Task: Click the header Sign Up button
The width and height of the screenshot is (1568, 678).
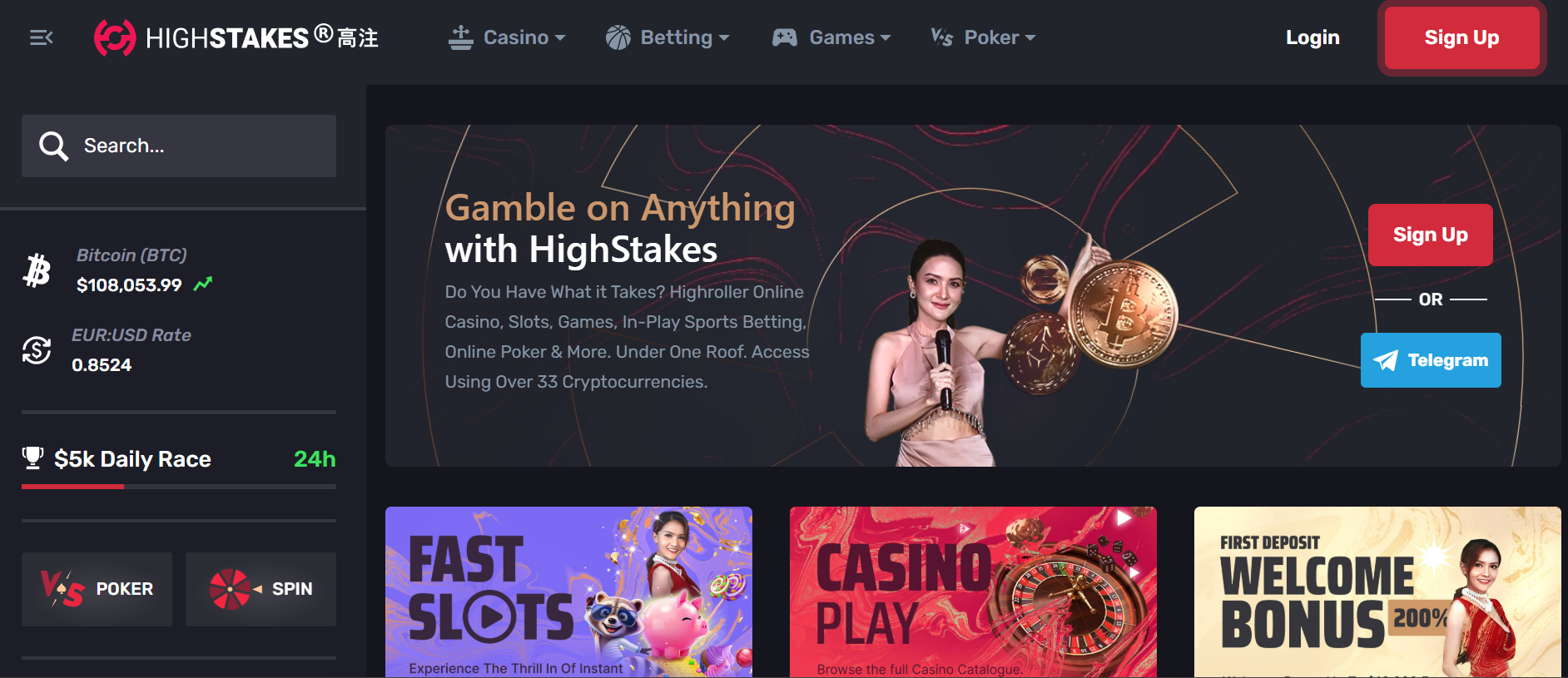Action: point(1461,37)
